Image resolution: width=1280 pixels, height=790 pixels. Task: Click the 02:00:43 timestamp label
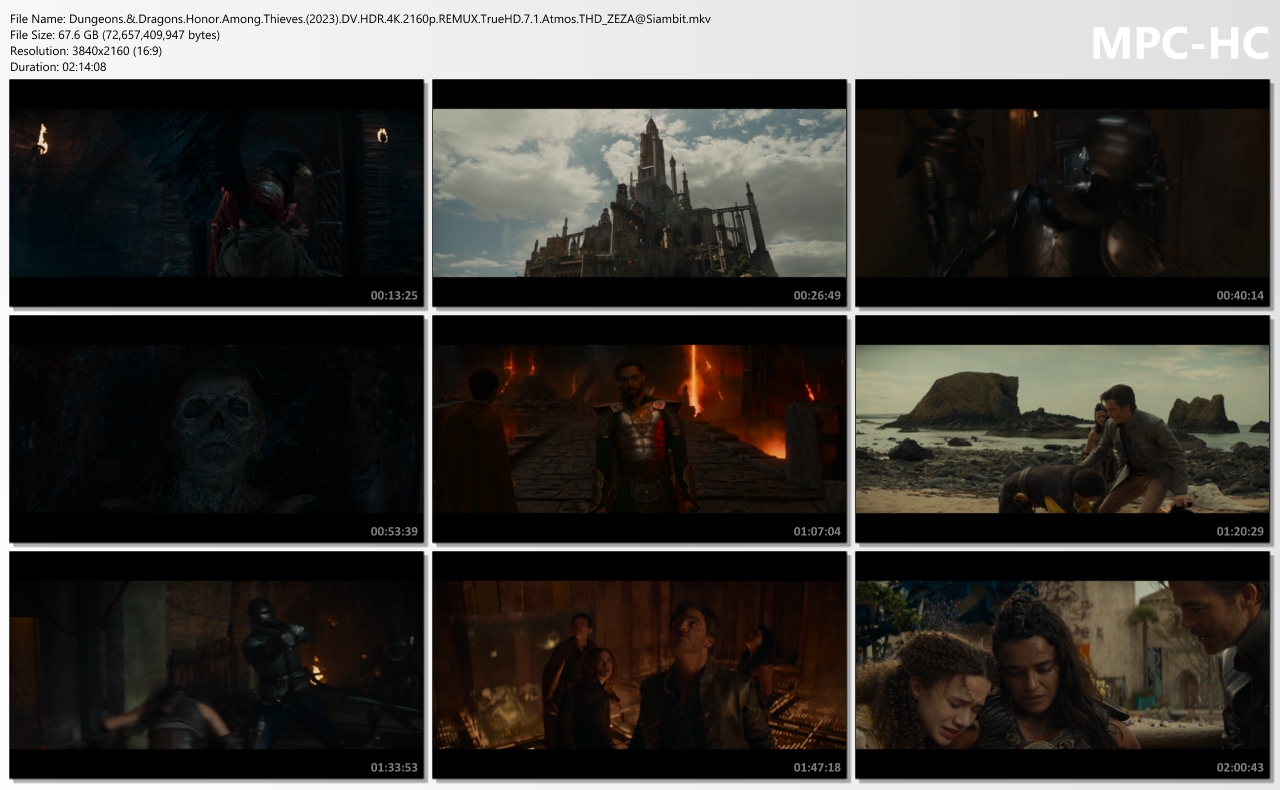tap(1240, 767)
